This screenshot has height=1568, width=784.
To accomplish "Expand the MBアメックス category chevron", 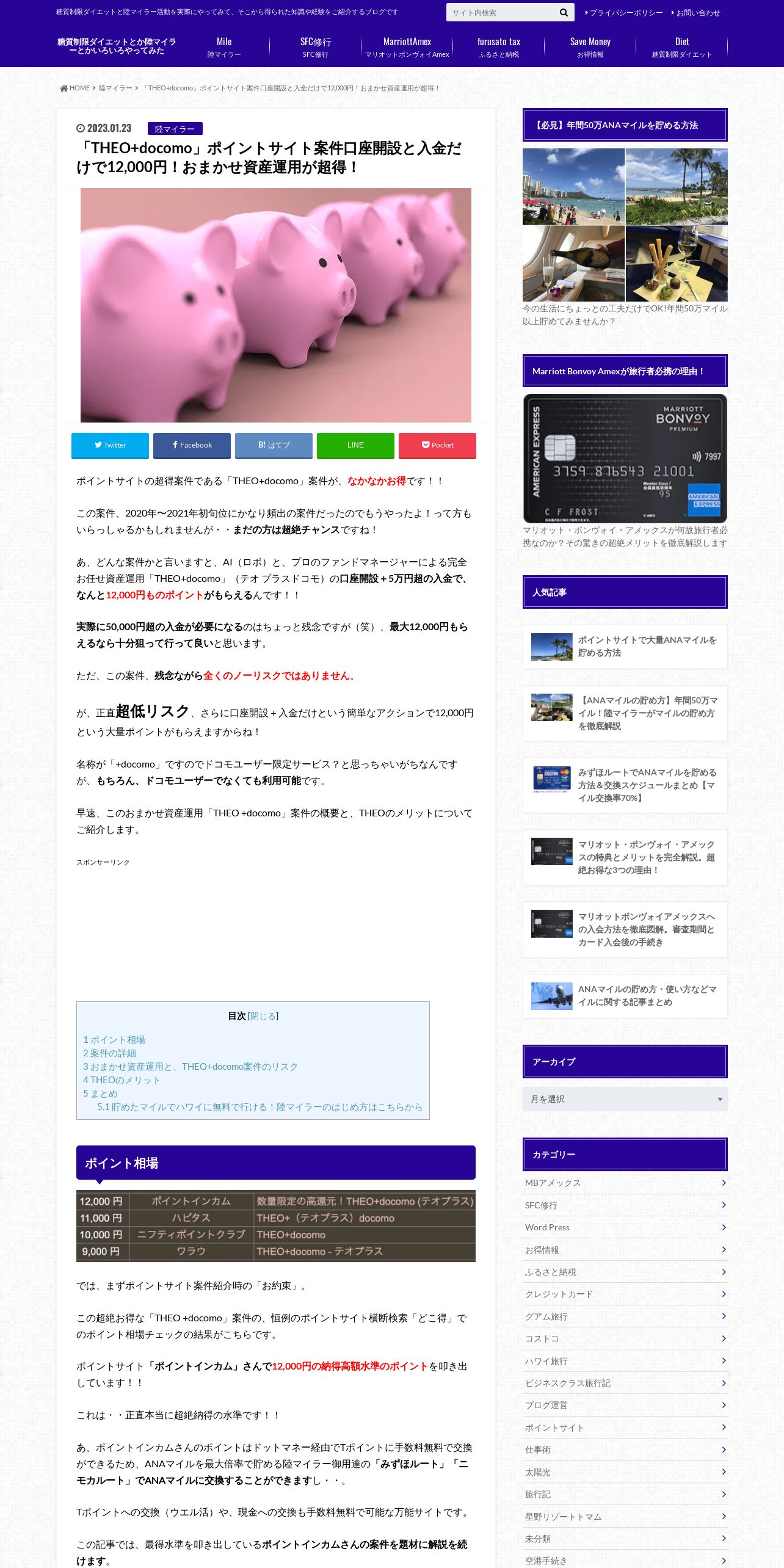I will coord(724,1183).
